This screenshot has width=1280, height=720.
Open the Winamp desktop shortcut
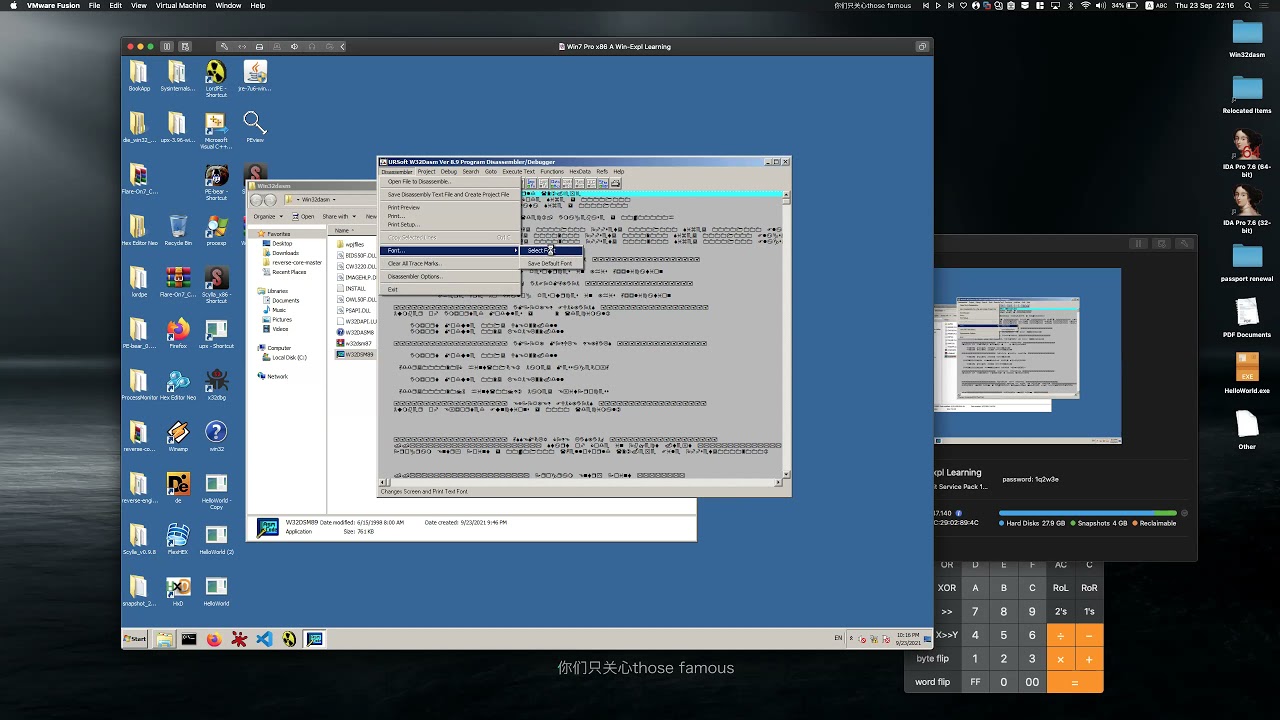(178, 436)
